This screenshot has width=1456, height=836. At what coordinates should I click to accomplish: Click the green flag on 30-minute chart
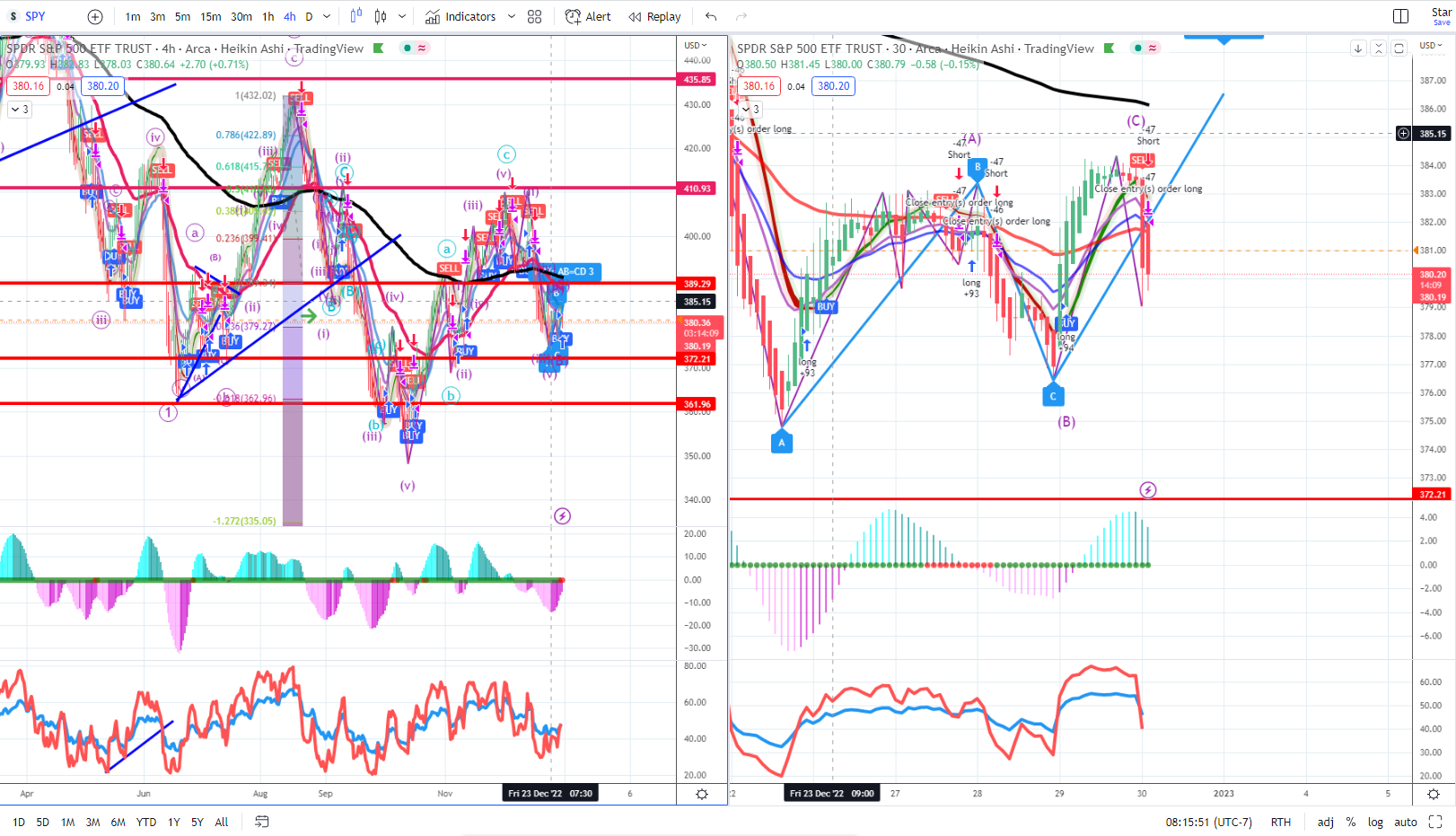[x=1110, y=48]
